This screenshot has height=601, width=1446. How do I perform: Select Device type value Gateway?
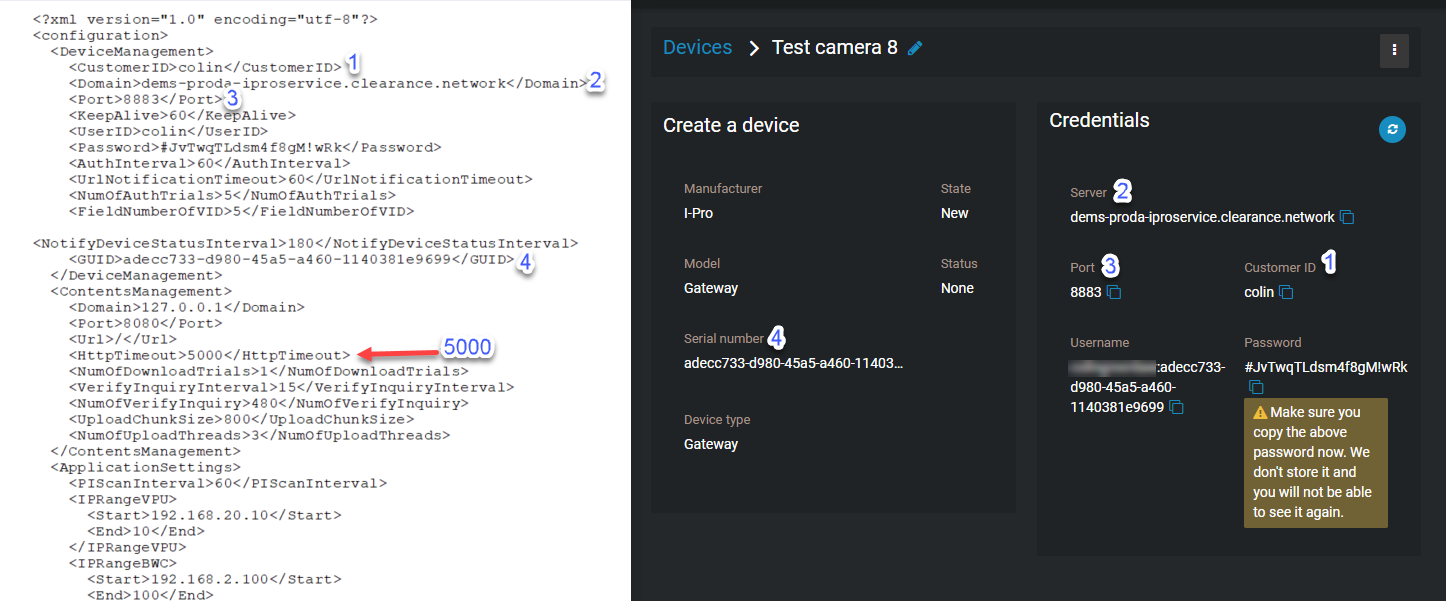coord(711,444)
